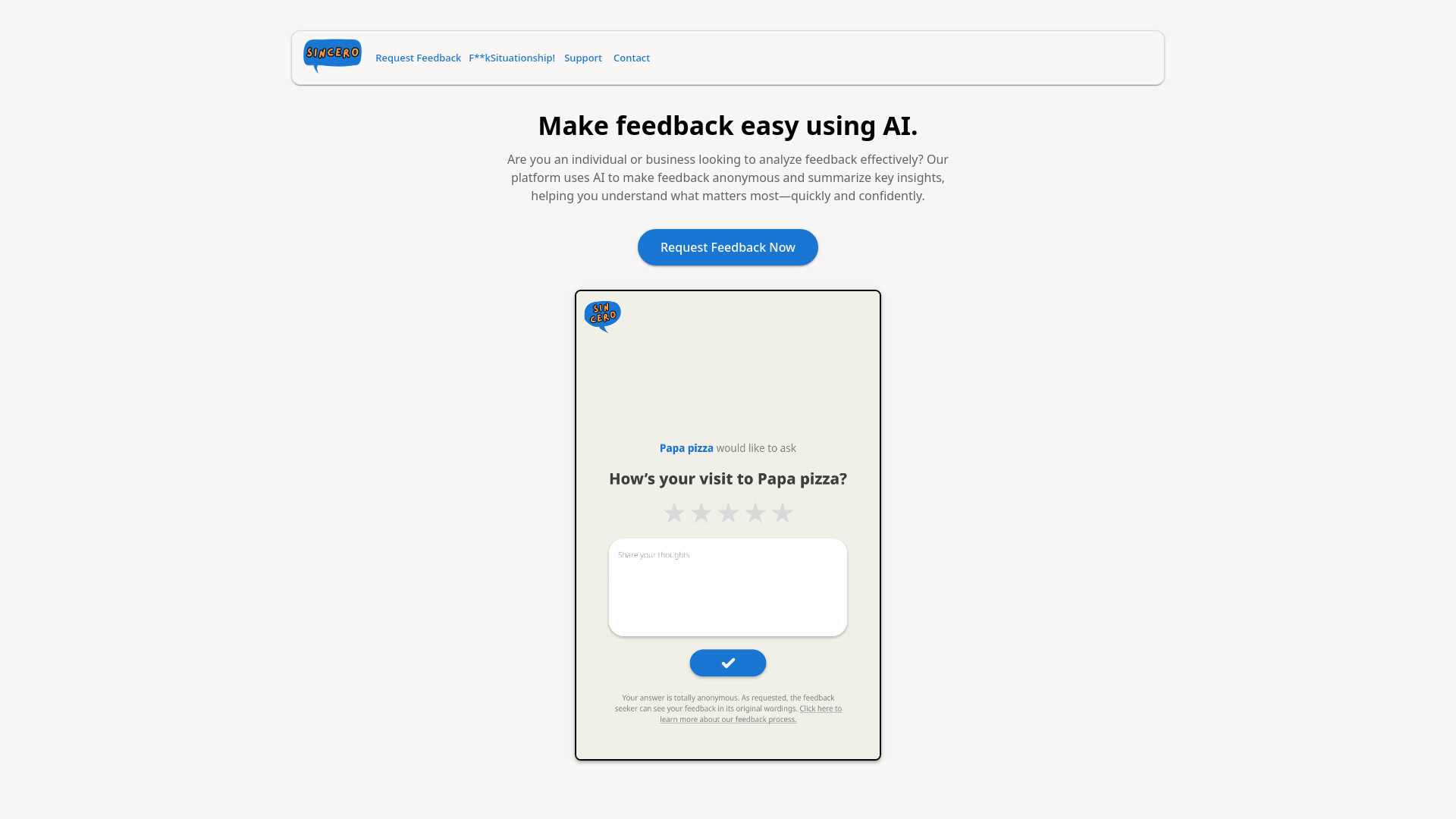Select the third star rating
Screen dimensions: 1456x819
coord(727,513)
